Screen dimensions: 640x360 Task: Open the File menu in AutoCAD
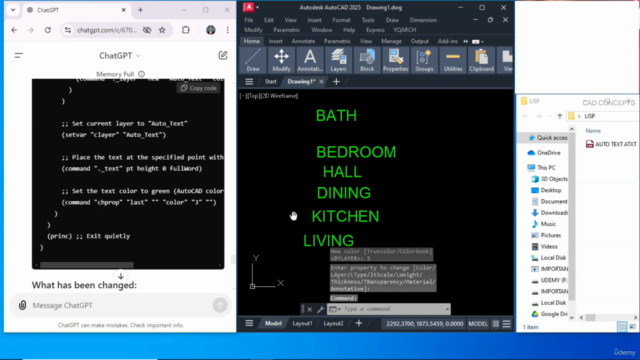[x=249, y=20]
